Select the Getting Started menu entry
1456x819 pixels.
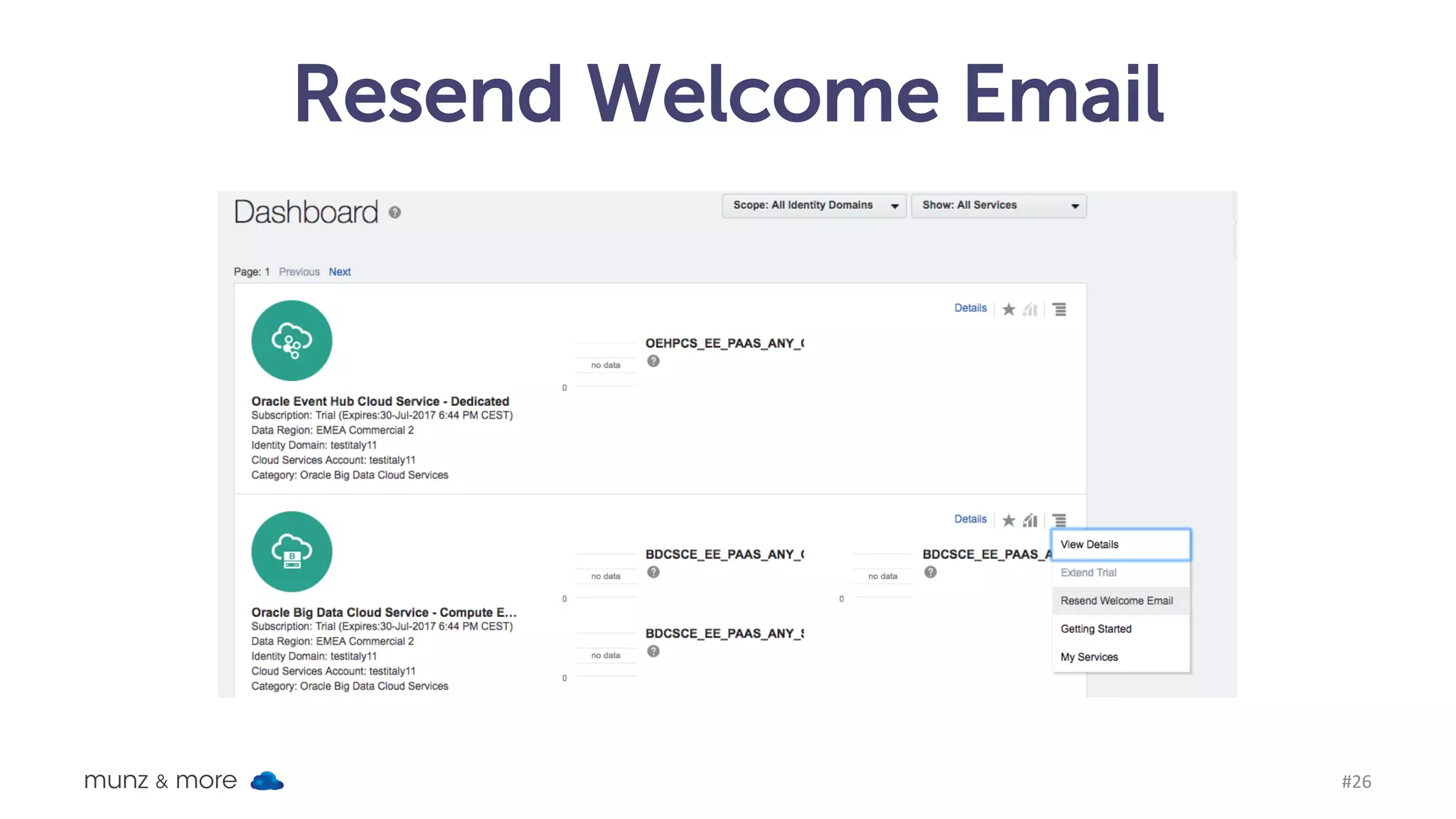1096,629
